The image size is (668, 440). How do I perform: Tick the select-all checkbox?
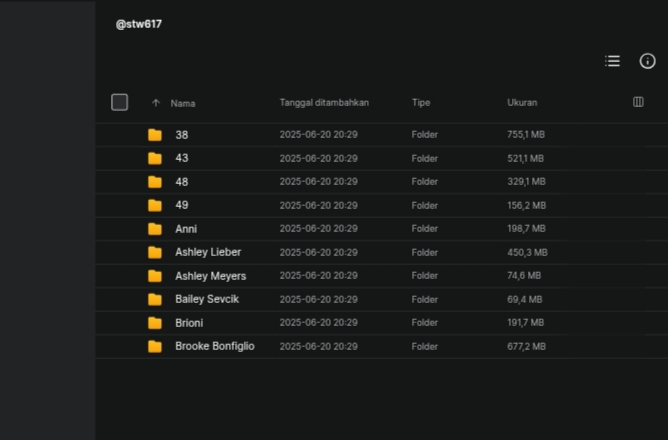[x=119, y=102]
